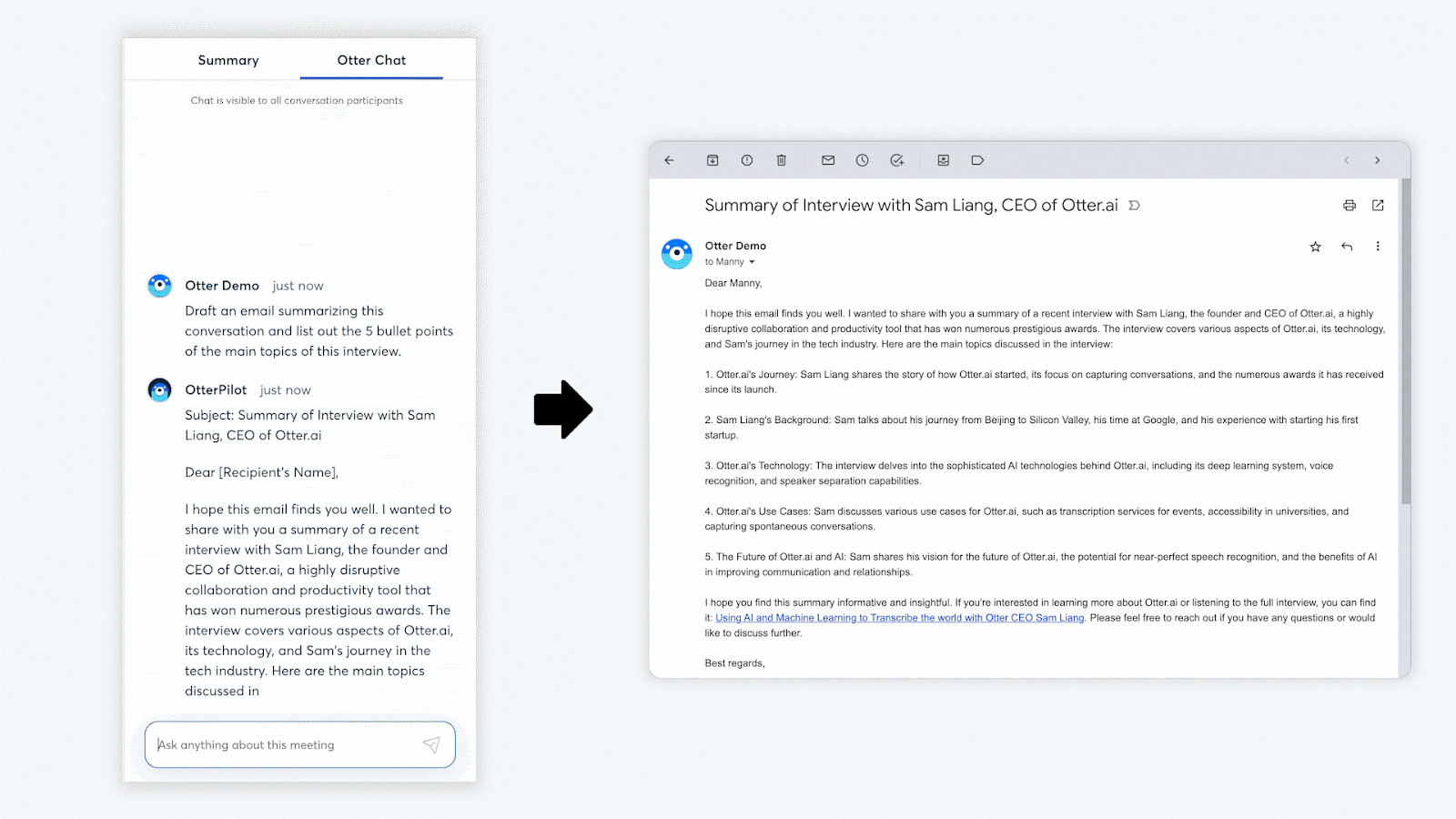
Task: Click Otter Demo avatar in chat
Action: (160, 286)
